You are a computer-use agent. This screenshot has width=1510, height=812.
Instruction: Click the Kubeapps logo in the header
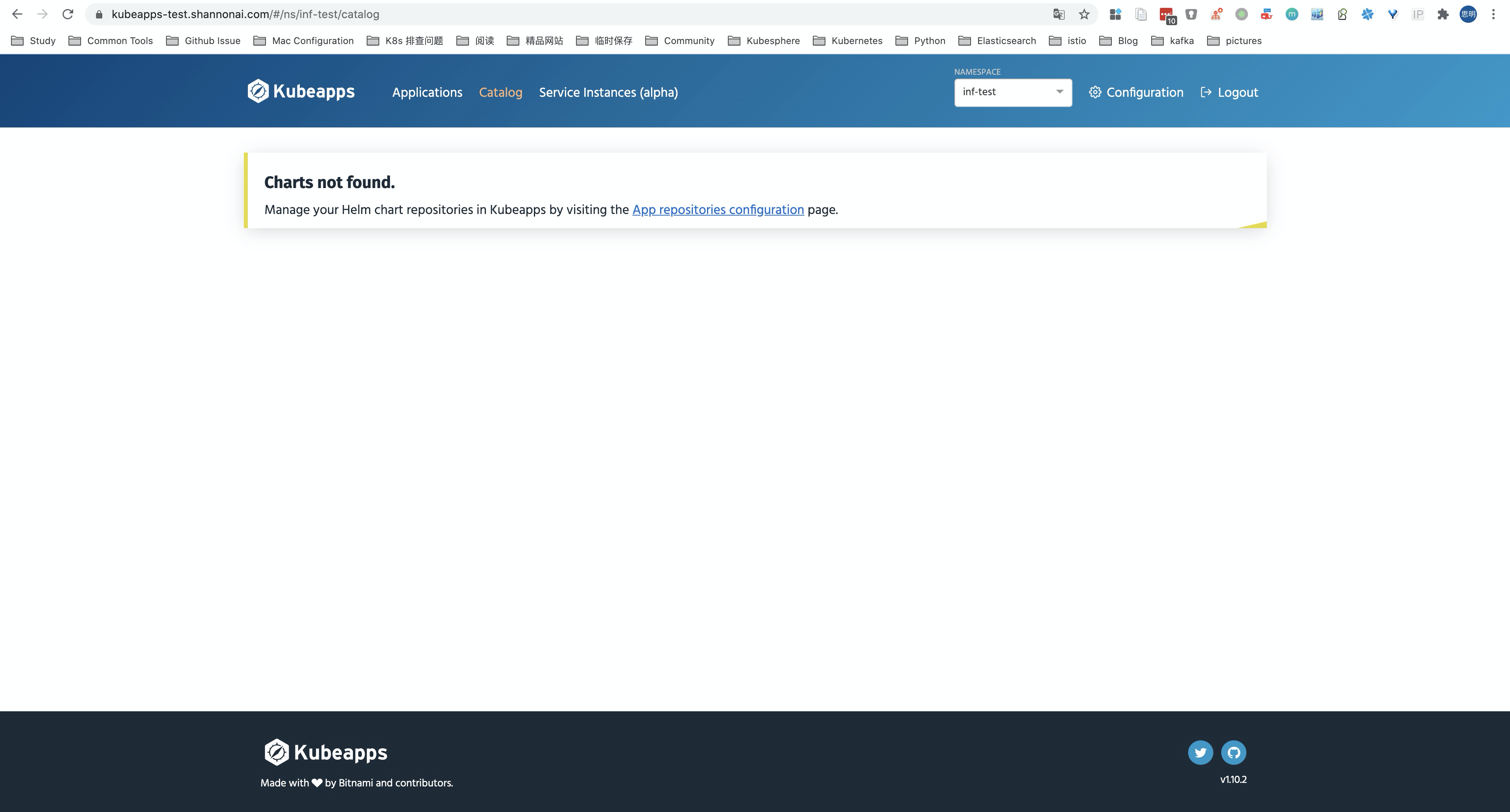coord(301,91)
